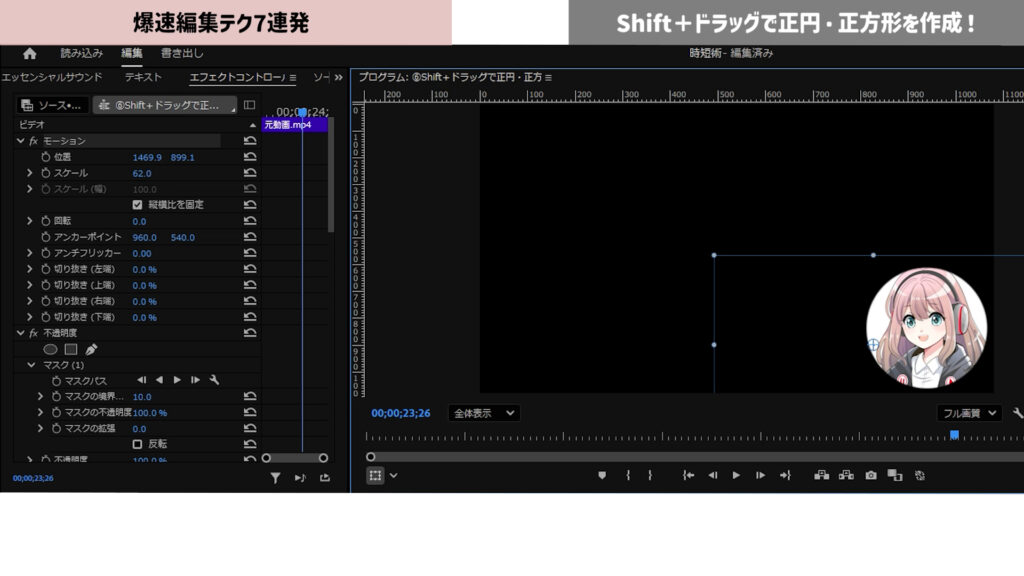Click the mask feather value 10.0
Screen dimensions: 1024x576
pos(142,397)
